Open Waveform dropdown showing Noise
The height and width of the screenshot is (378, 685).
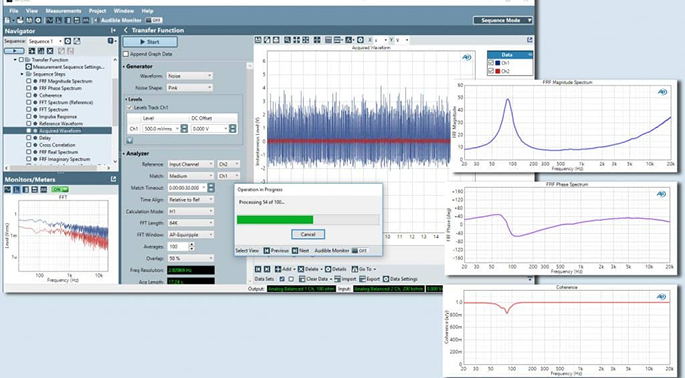pyautogui.click(x=190, y=76)
